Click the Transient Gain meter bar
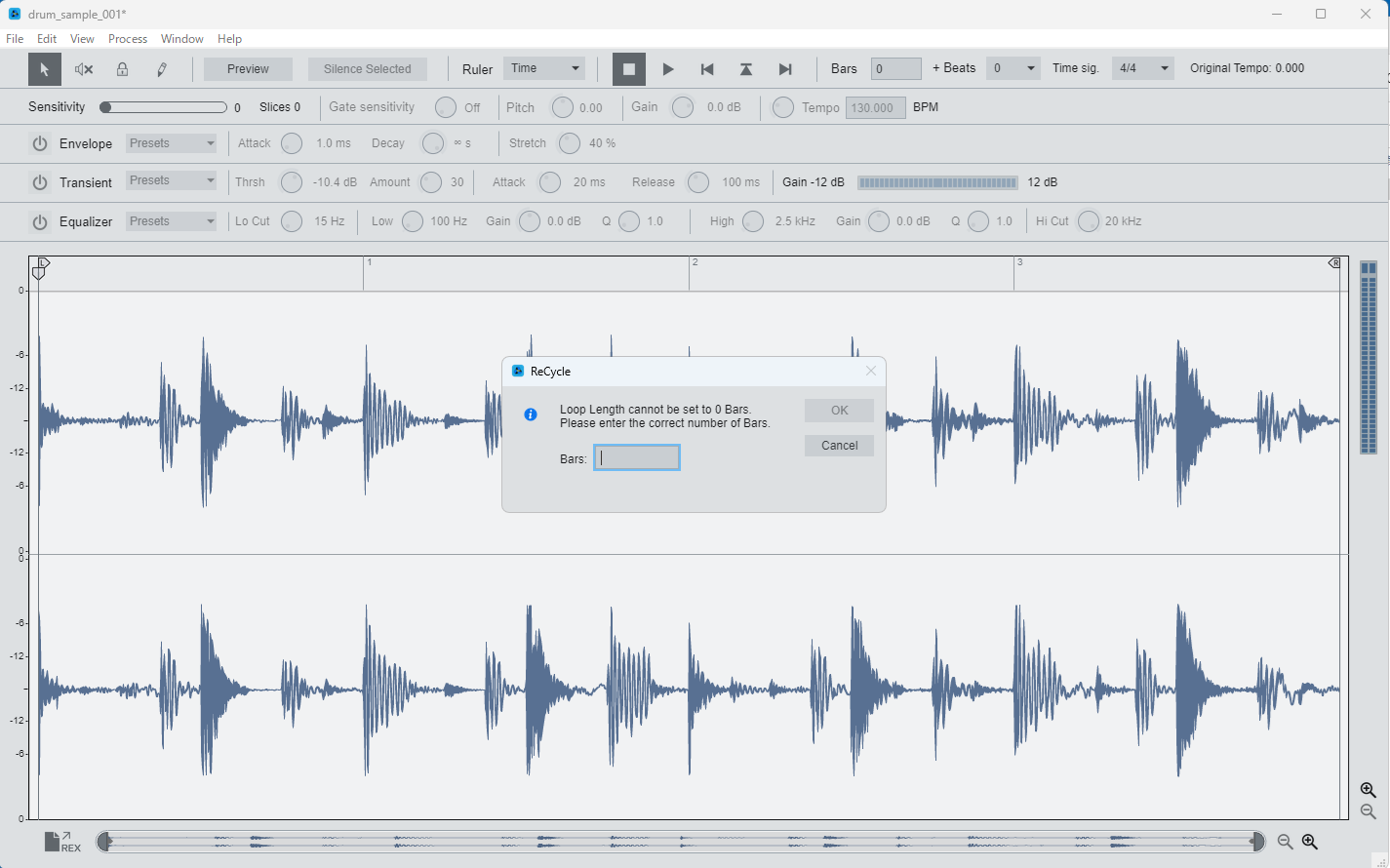This screenshot has width=1390, height=868. pyautogui.click(x=937, y=182)
